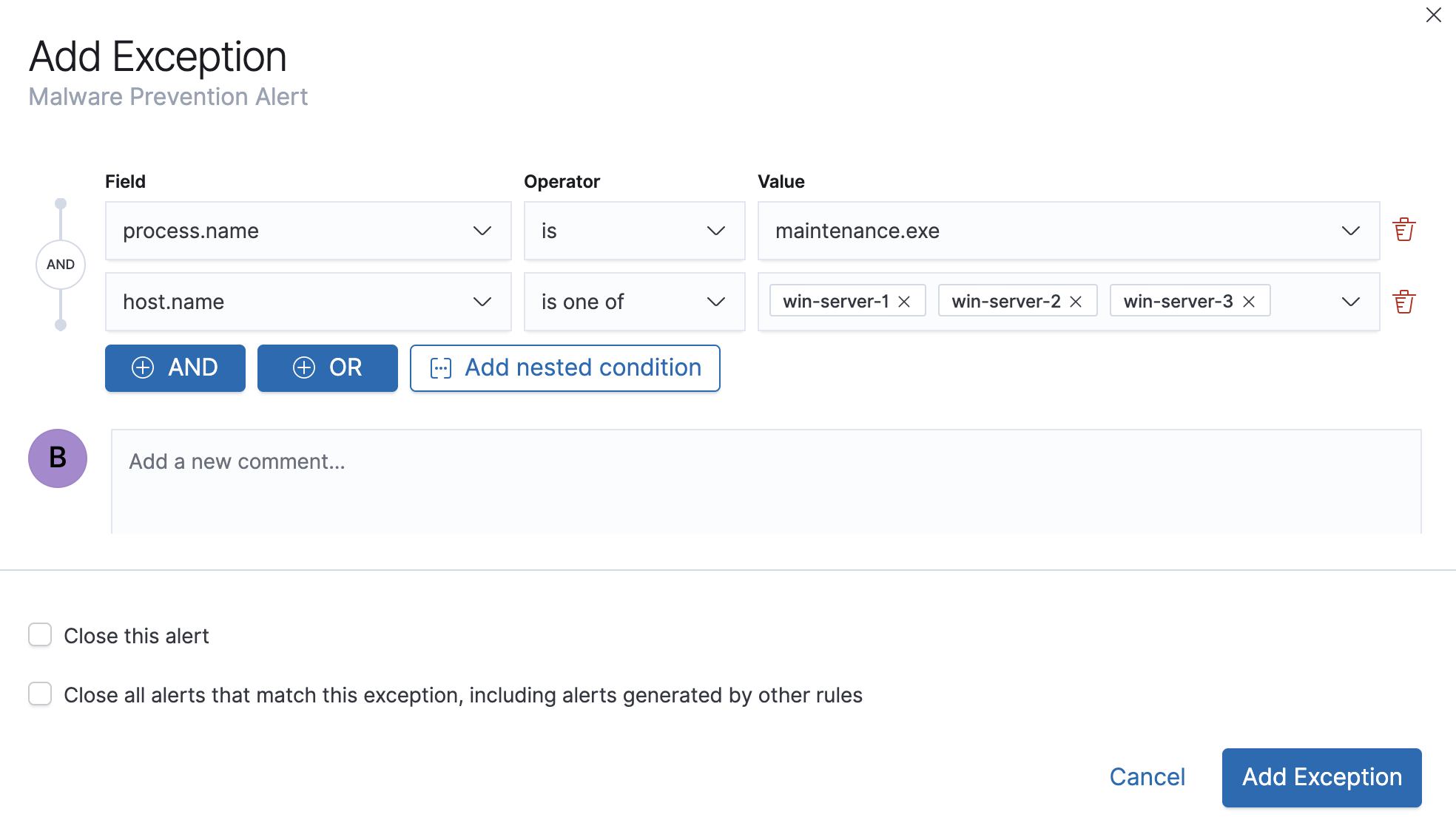Viewport: 1456px width, 837px height.
Task: Check close all matching alerts option
Action: (40, 694)
